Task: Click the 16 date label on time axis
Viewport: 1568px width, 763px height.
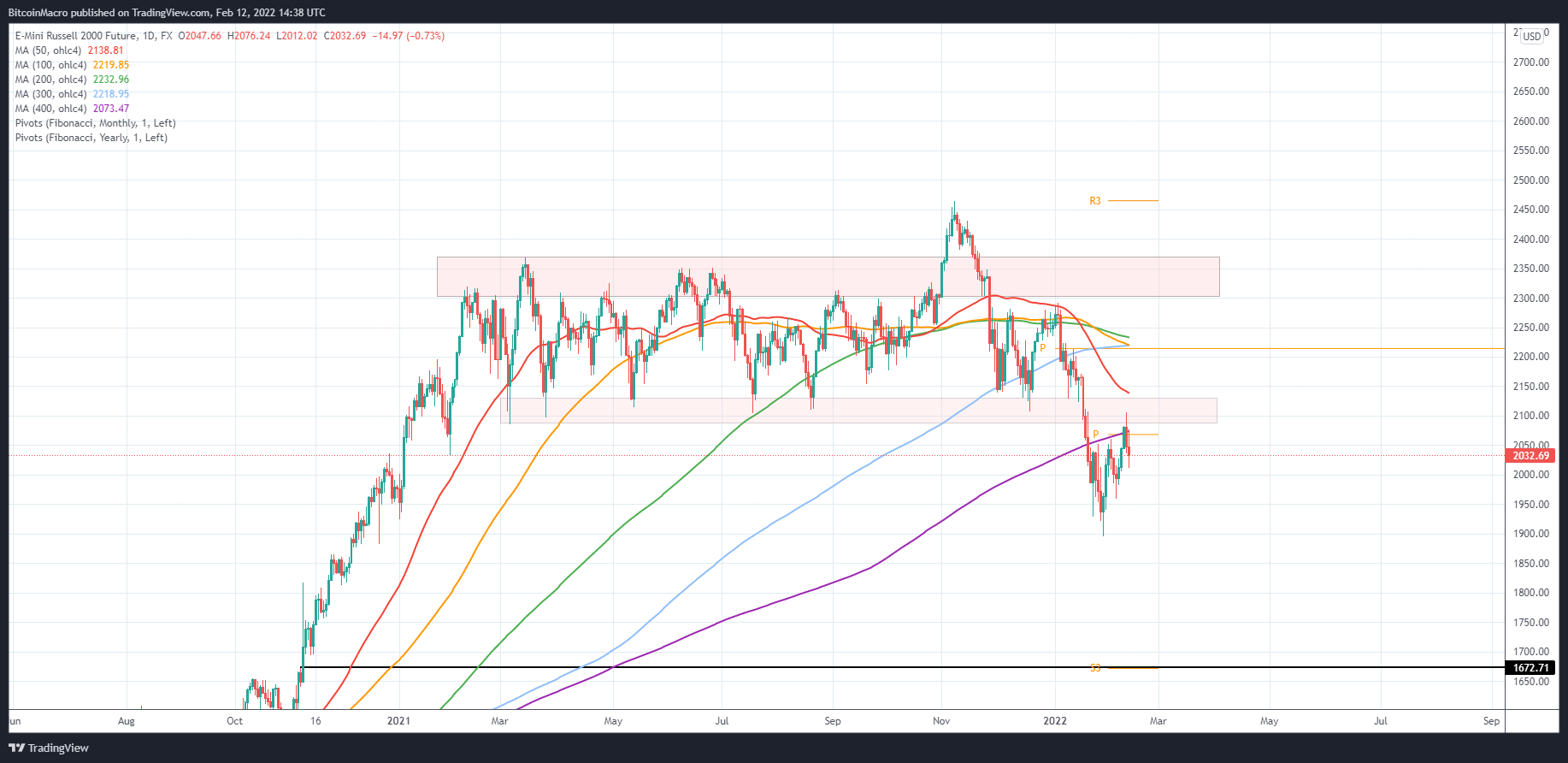Action: click(315, 721)
